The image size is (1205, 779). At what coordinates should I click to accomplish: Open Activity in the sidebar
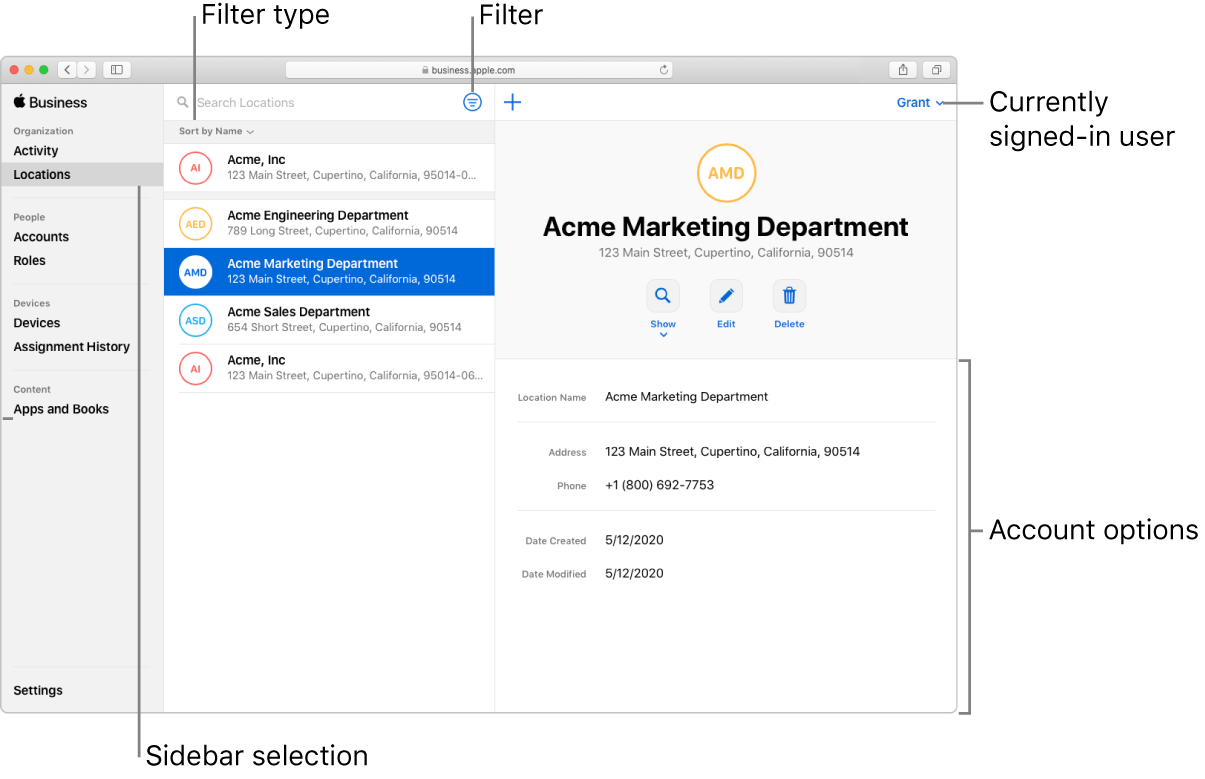tap(36, 151)
